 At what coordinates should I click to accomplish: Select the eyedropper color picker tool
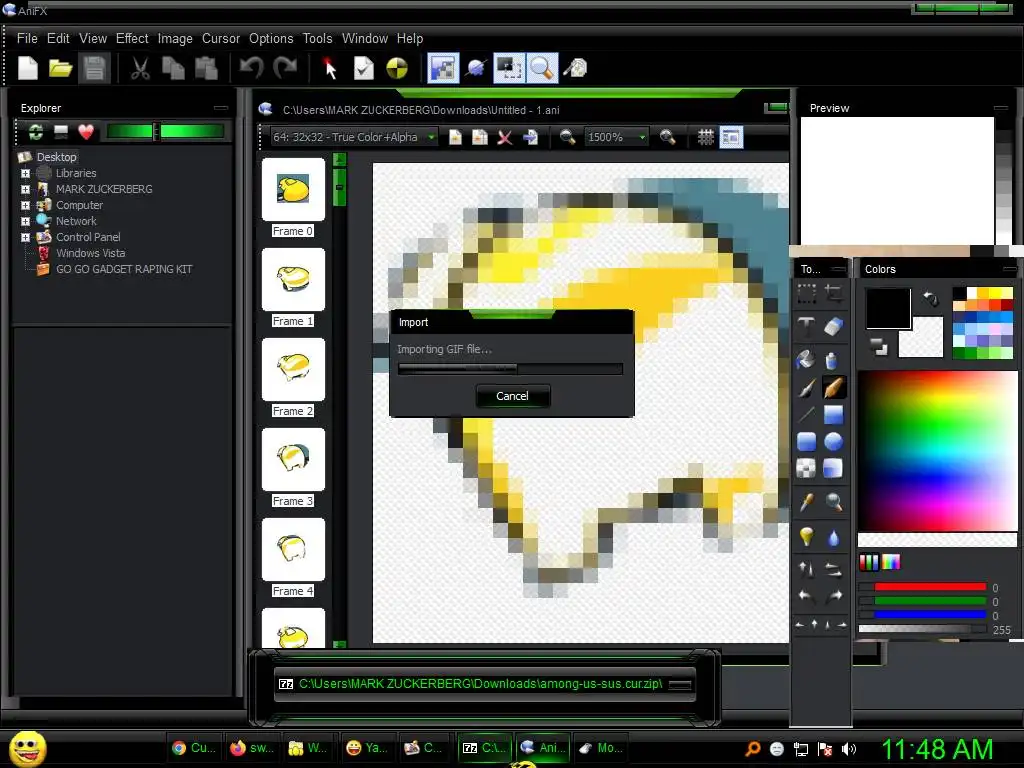click(x=807, y=502)
